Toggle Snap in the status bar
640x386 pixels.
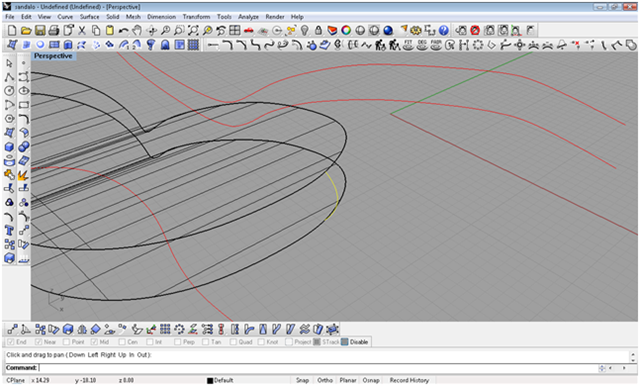pyautogui.click(x=302, y=380)
